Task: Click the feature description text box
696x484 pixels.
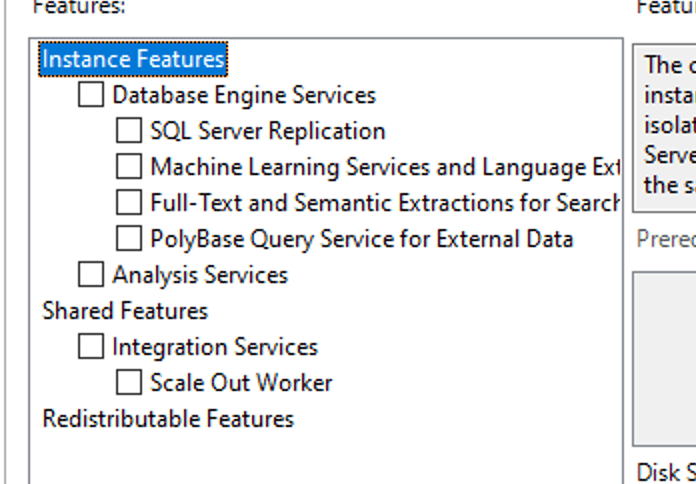Action: [667, 125]
